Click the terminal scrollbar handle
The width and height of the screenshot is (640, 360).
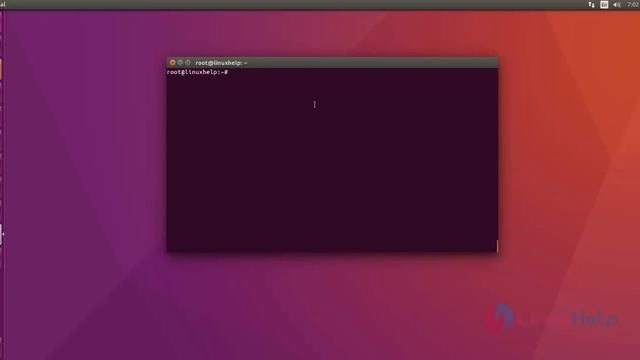coord(497,246)
